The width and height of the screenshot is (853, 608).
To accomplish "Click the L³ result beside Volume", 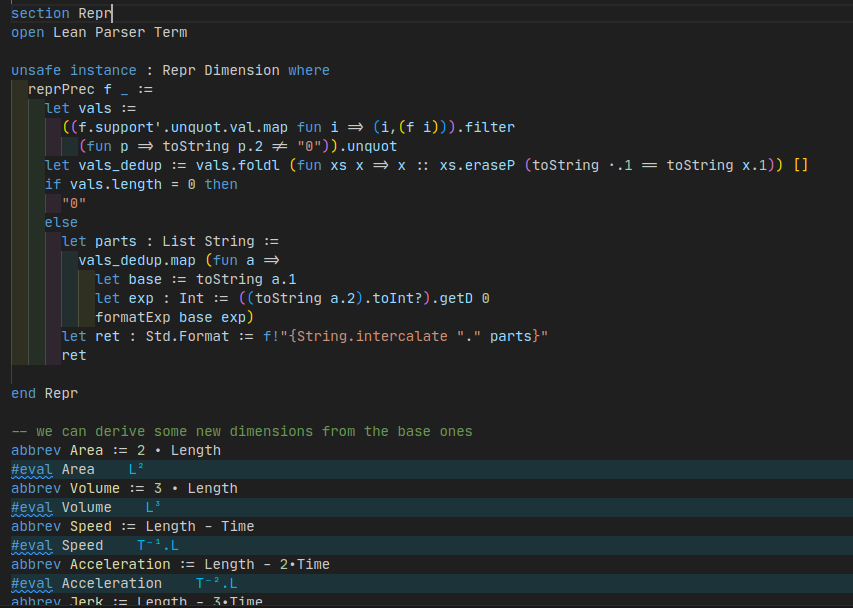I will pyautogui.click(x=153, y=508).
